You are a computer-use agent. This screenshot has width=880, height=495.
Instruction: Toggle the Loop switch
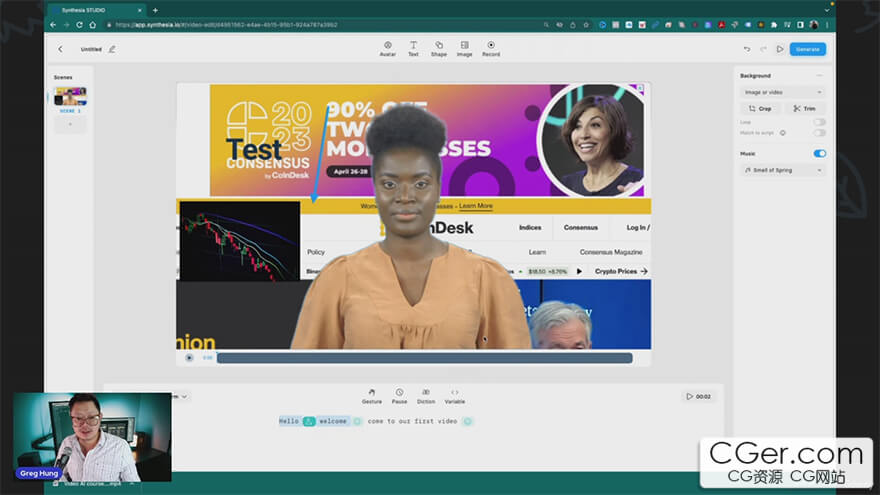(x=819, y=122)
